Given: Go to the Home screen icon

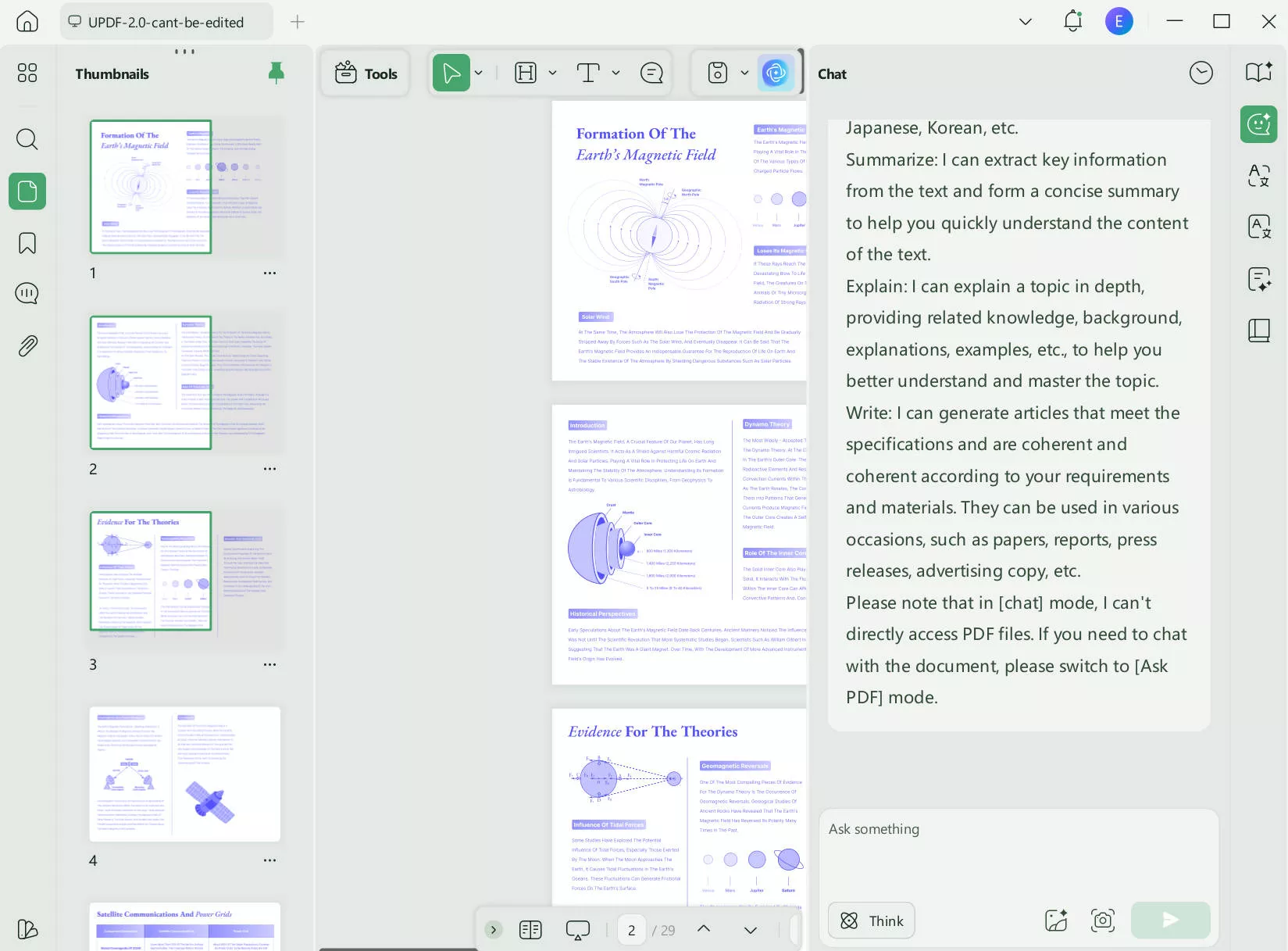Looking at the screenshot, I should tap(27, 22).
